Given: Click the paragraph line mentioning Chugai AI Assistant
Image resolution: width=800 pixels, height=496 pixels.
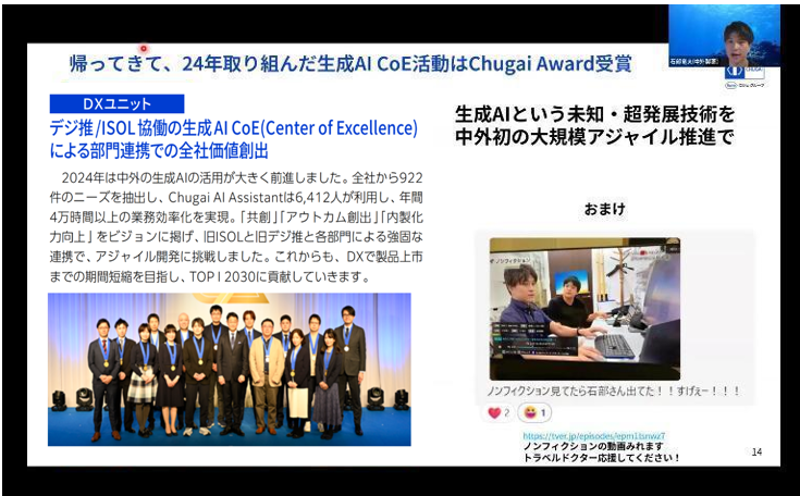Looking at the screenshot, I should (x=236, y=197).
